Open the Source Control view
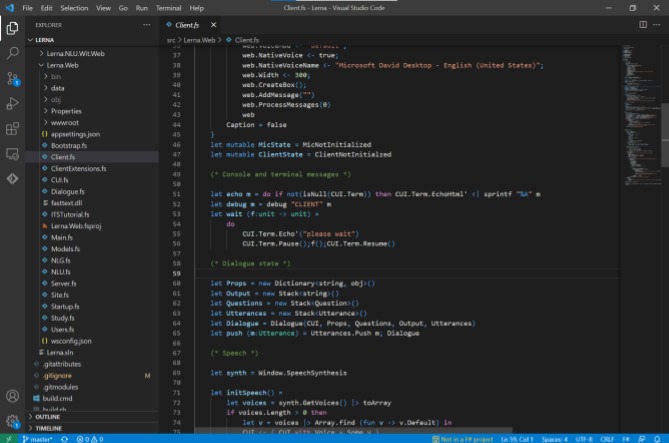 coord(12,77)
